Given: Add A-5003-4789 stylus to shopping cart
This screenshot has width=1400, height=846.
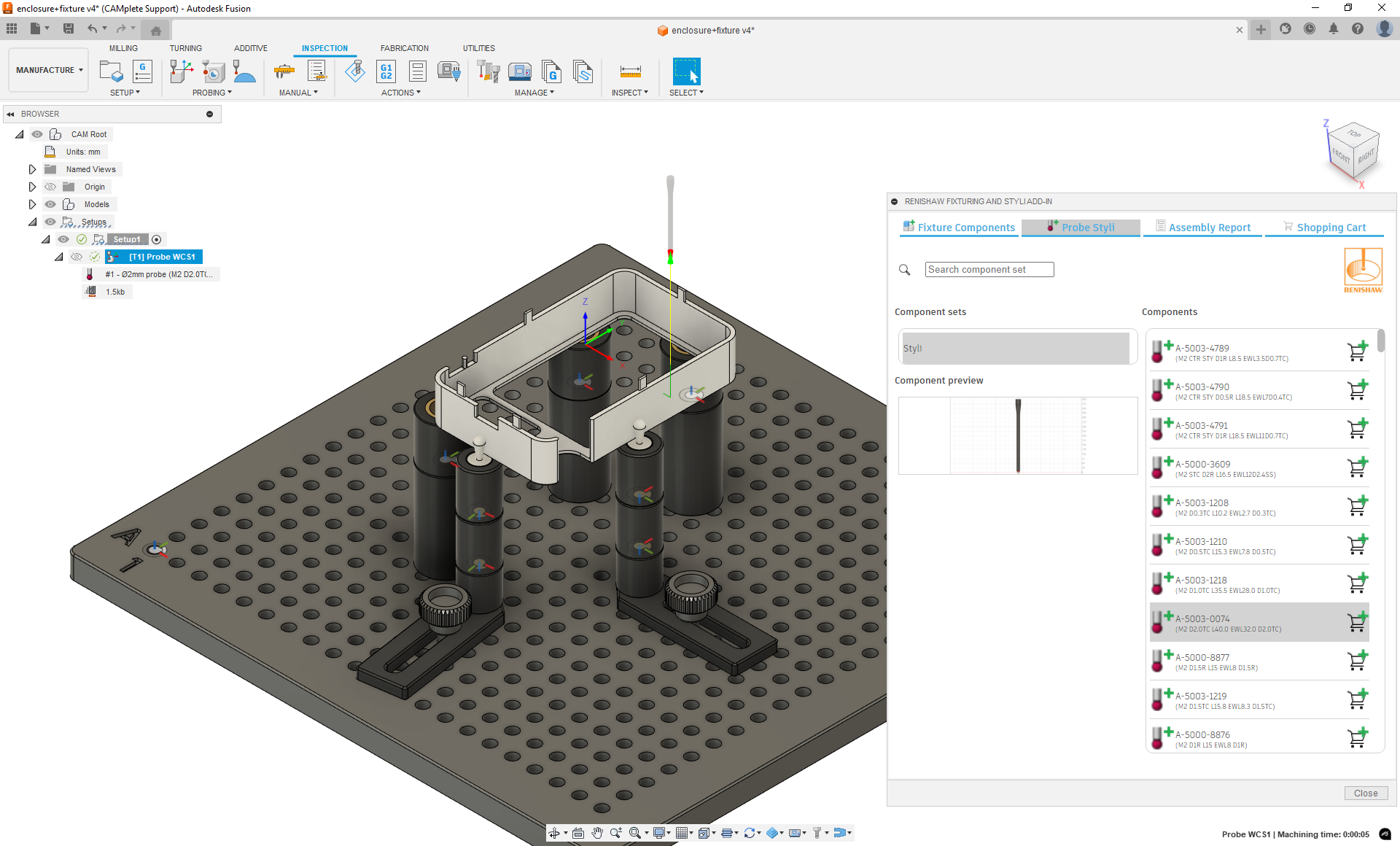Looking at the screenshot, I should (1357, 352).
